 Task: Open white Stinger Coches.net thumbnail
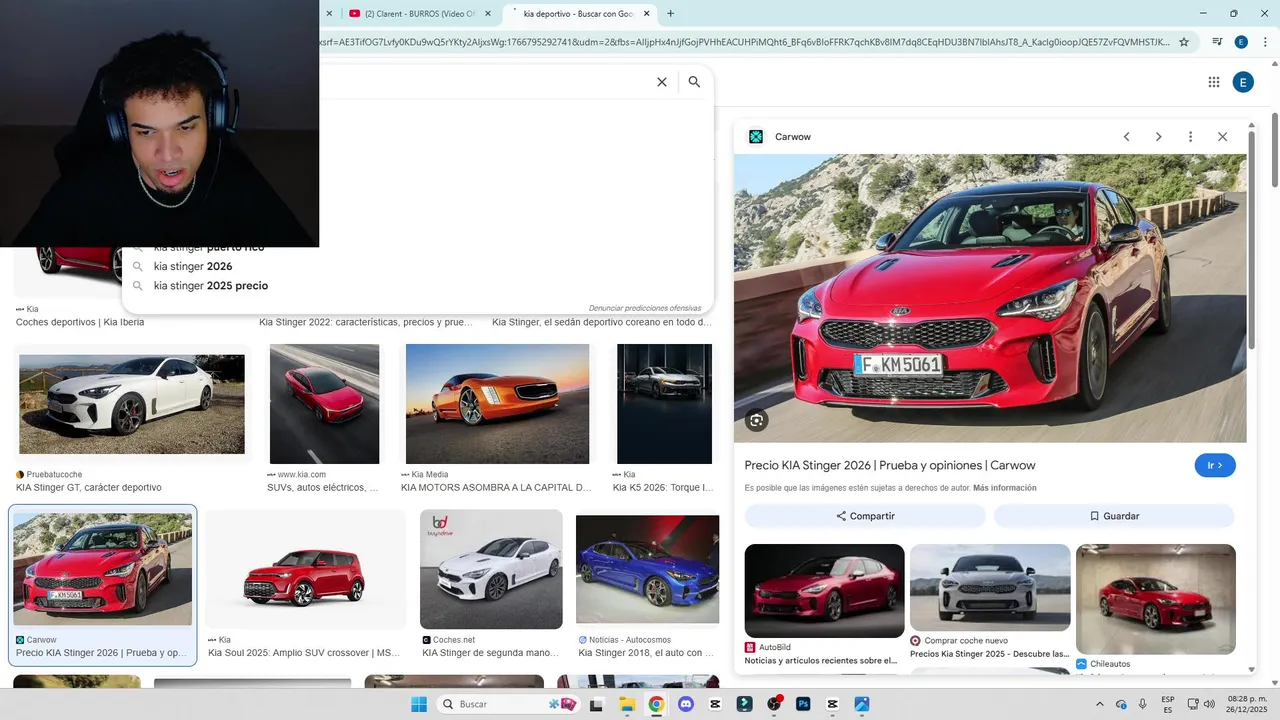491,569
